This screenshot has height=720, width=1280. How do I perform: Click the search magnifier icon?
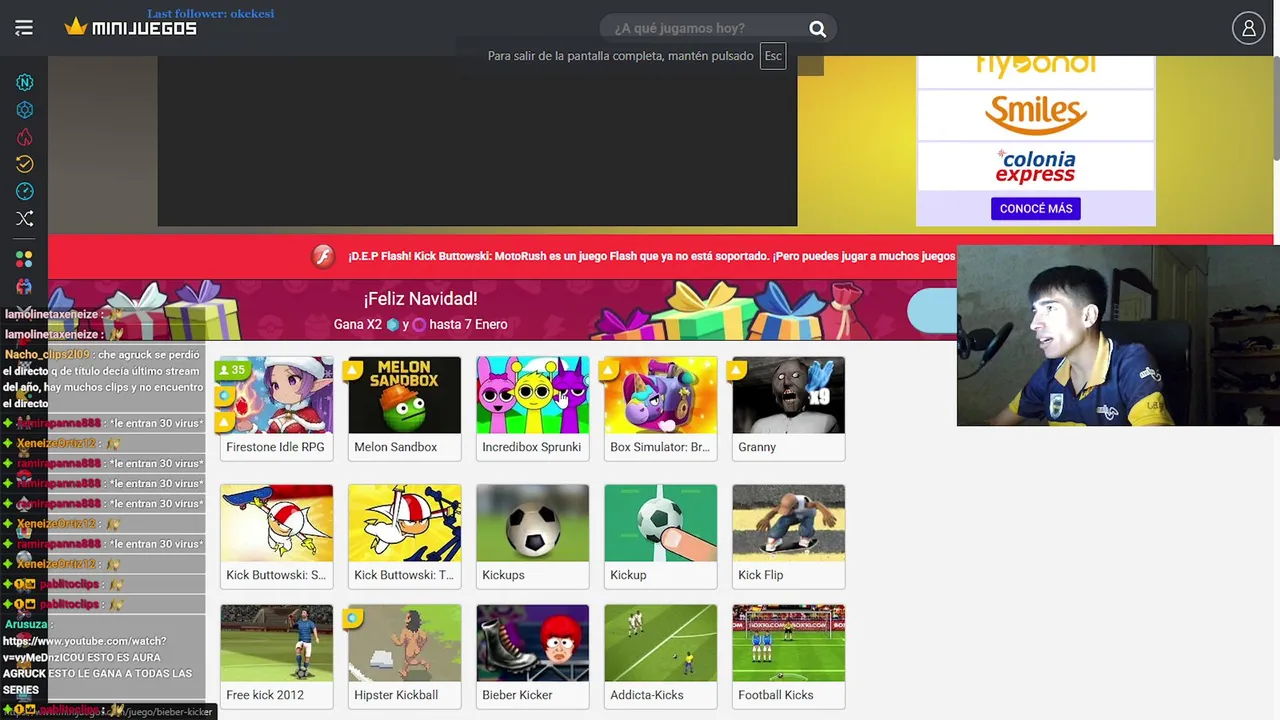817,29
